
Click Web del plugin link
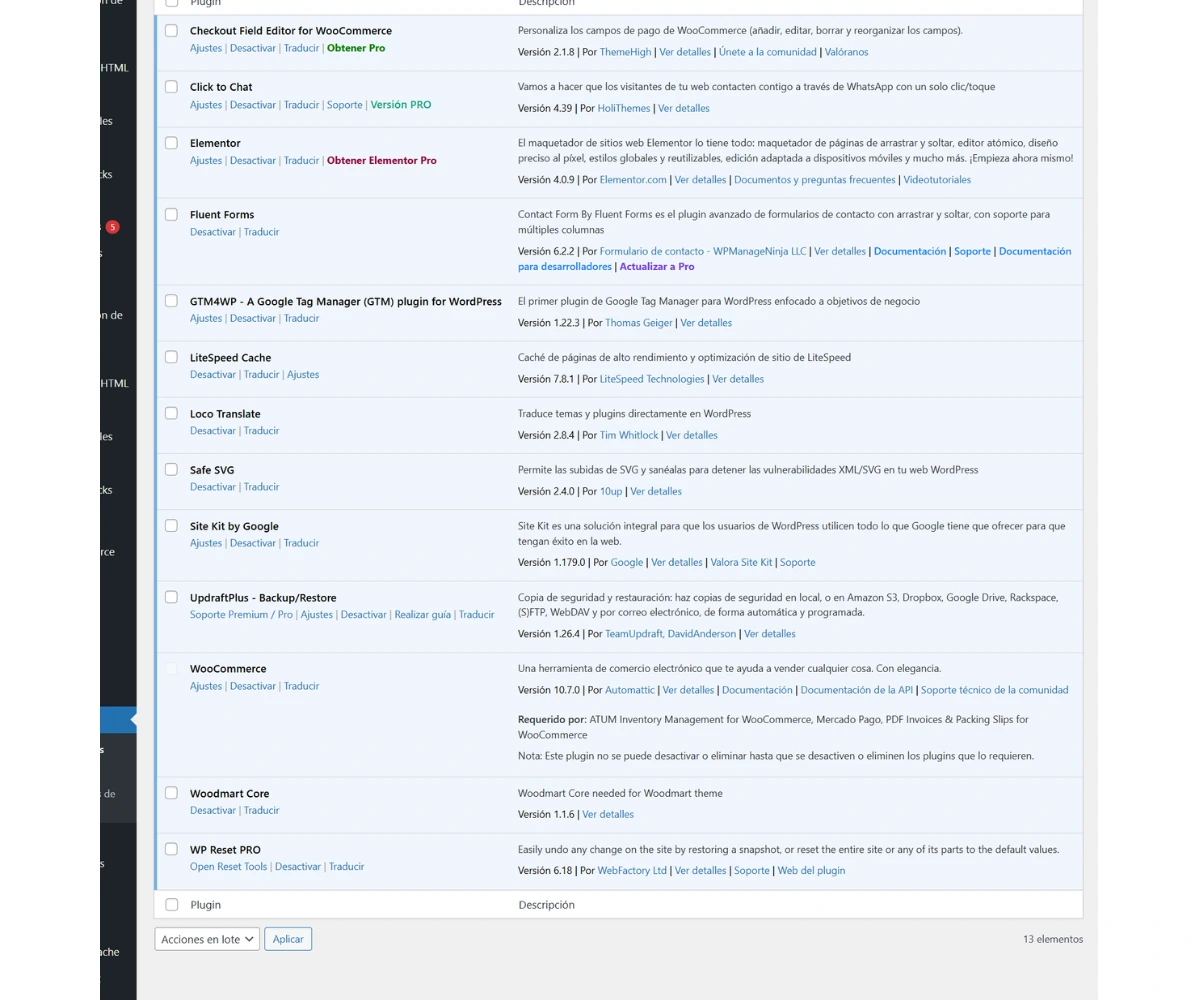(811, 871)
